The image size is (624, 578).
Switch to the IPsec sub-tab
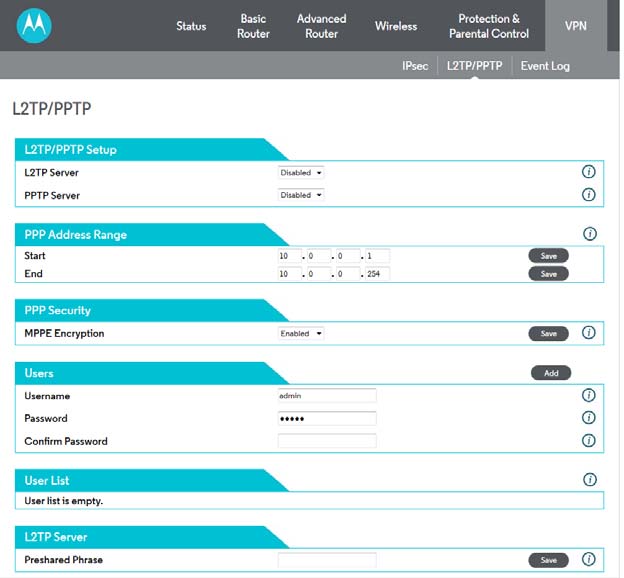click(x=415, y=66)
